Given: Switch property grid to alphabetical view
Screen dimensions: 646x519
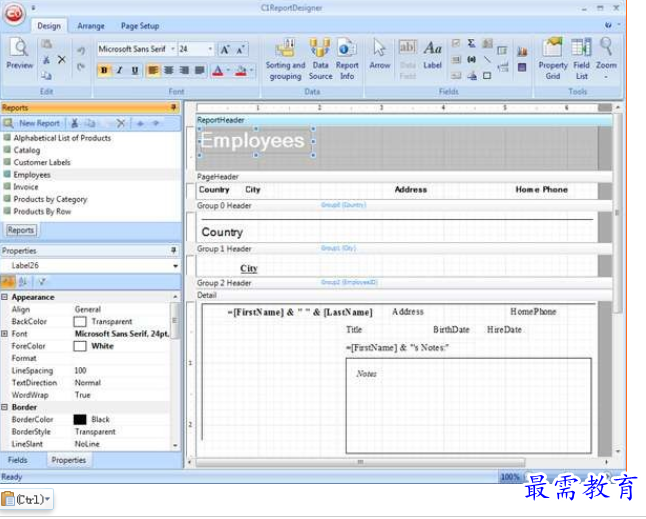Looking at the screenshot, I should (23, 282).
